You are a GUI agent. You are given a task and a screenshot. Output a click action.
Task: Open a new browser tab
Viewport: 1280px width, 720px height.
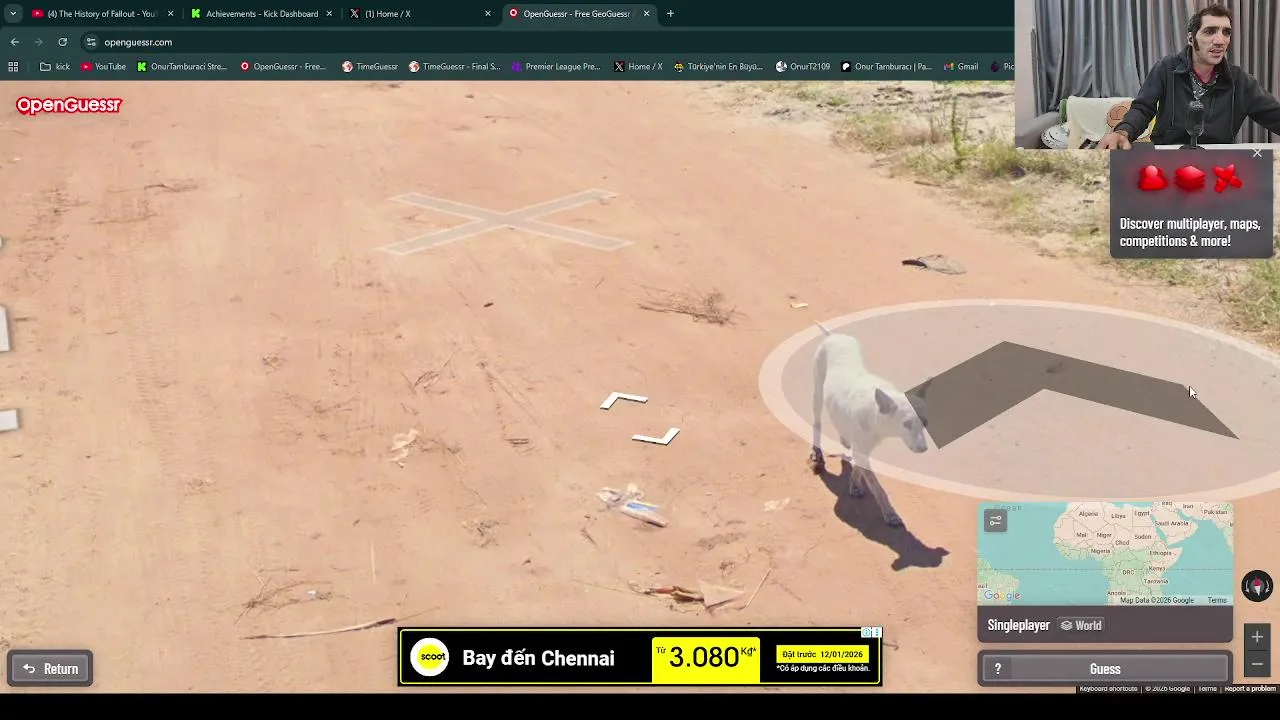670,14
